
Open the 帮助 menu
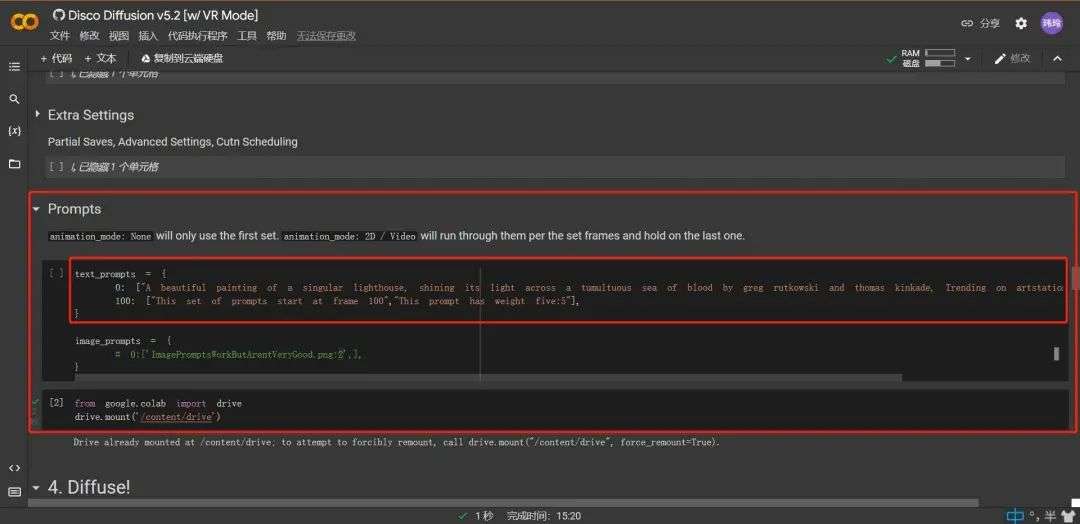point(276,36)
